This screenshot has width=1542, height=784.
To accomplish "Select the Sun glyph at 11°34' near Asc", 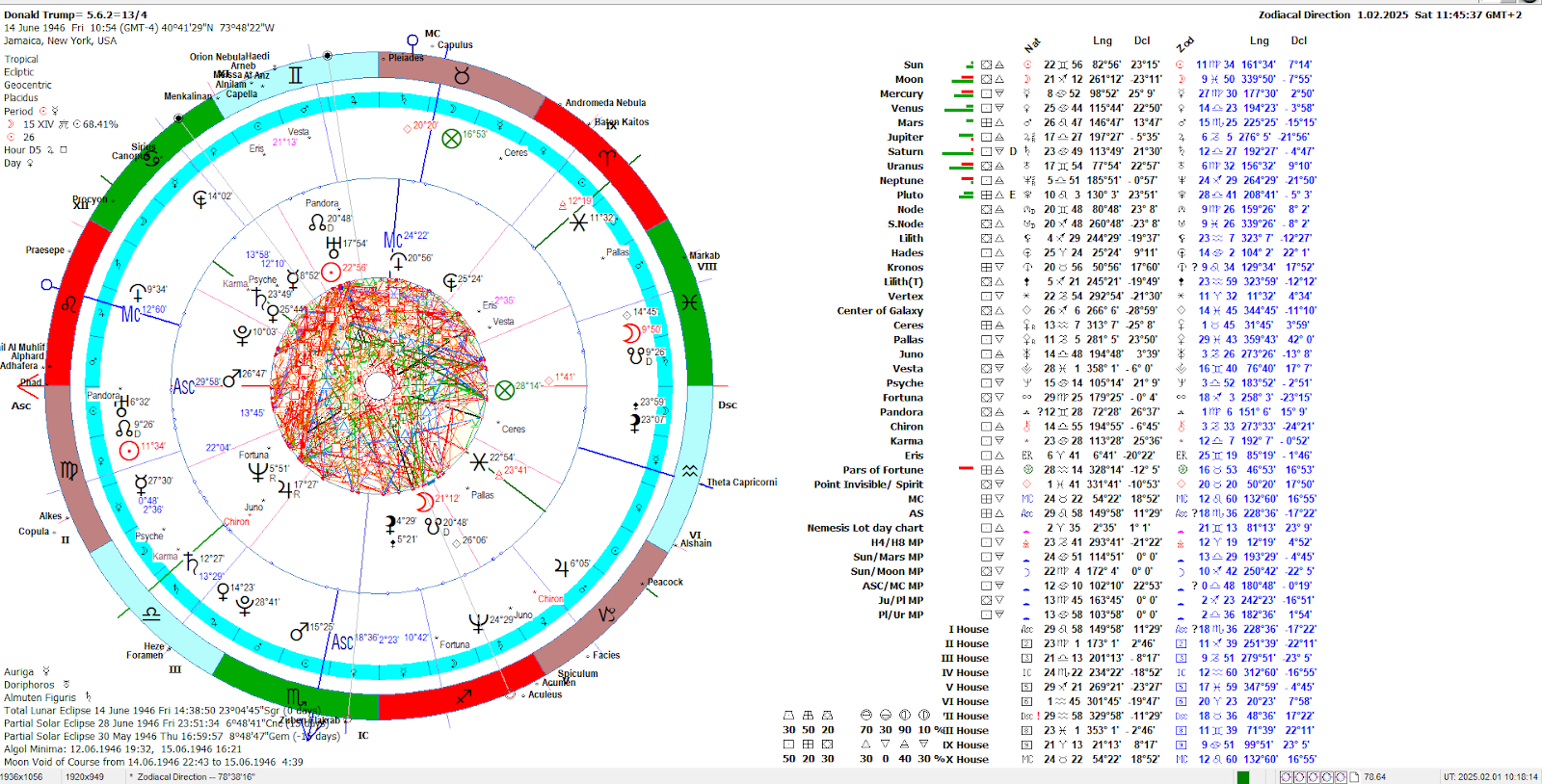I will coord(129,450).
